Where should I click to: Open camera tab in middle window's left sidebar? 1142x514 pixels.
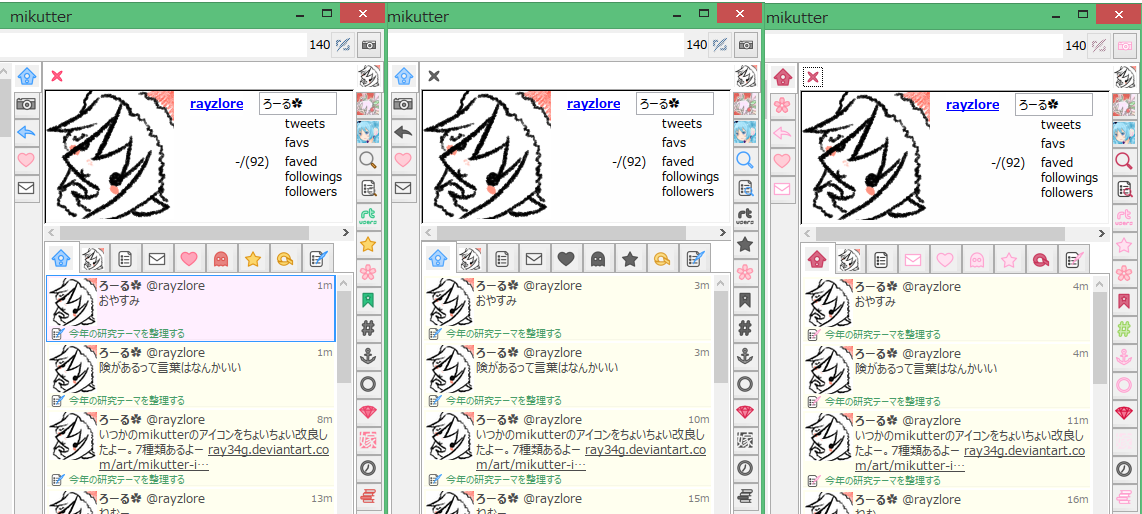point(403,104)
